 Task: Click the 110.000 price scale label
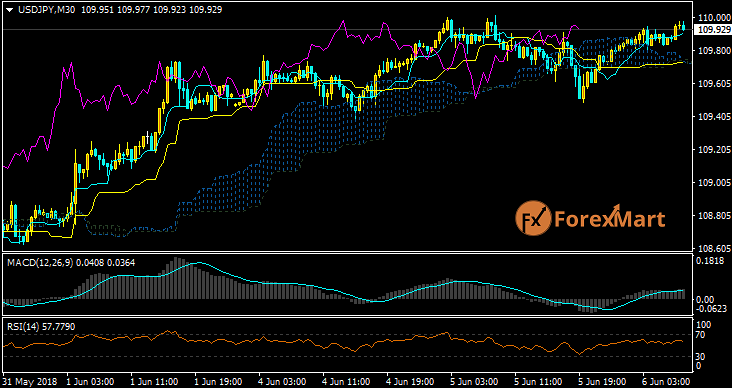pos(713,17)
